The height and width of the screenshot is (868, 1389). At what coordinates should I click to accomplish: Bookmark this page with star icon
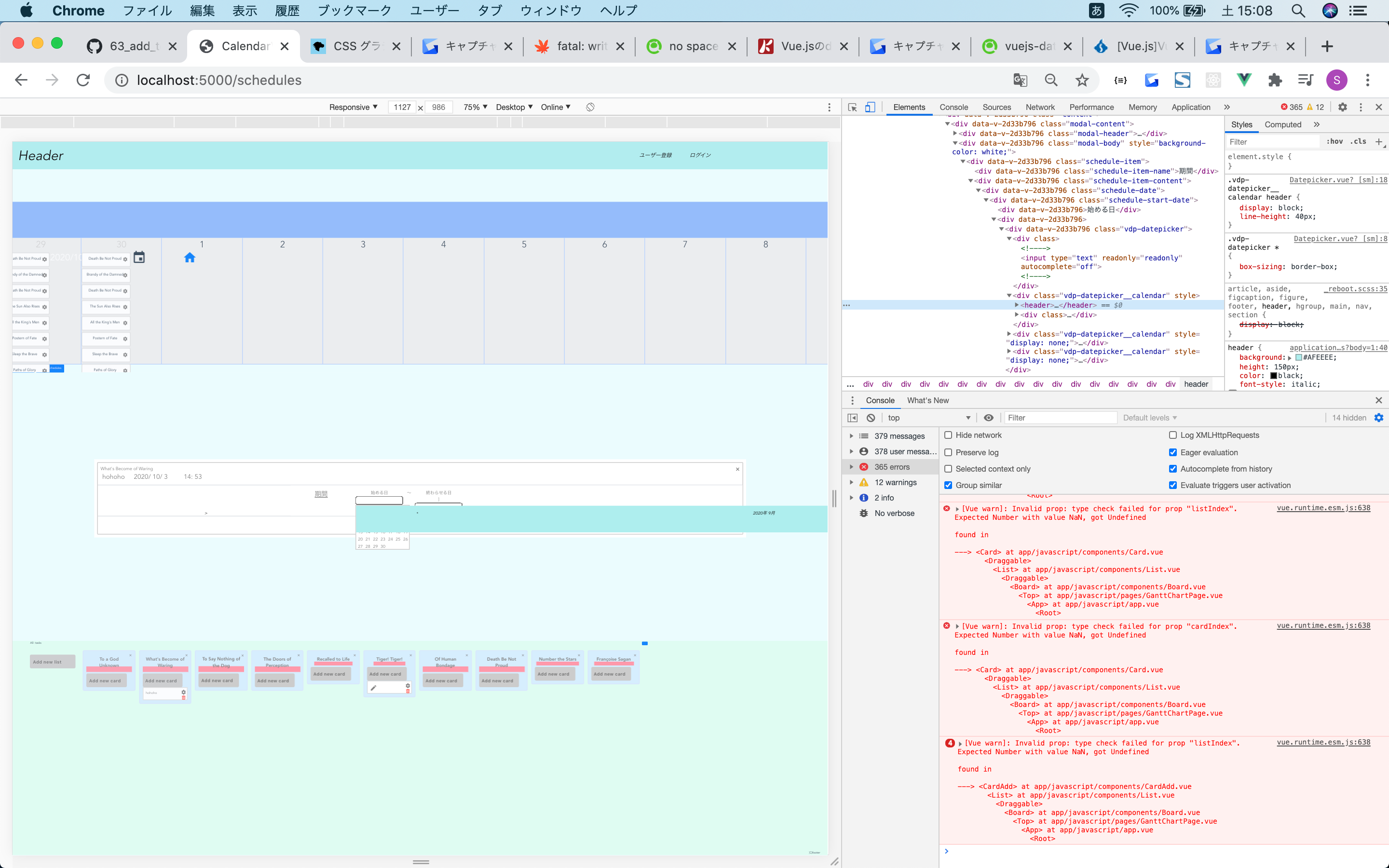click(1082, 80)
